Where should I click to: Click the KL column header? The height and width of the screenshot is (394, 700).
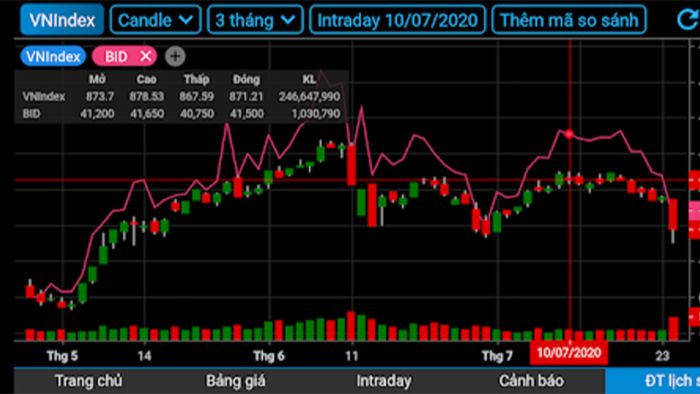309,79
